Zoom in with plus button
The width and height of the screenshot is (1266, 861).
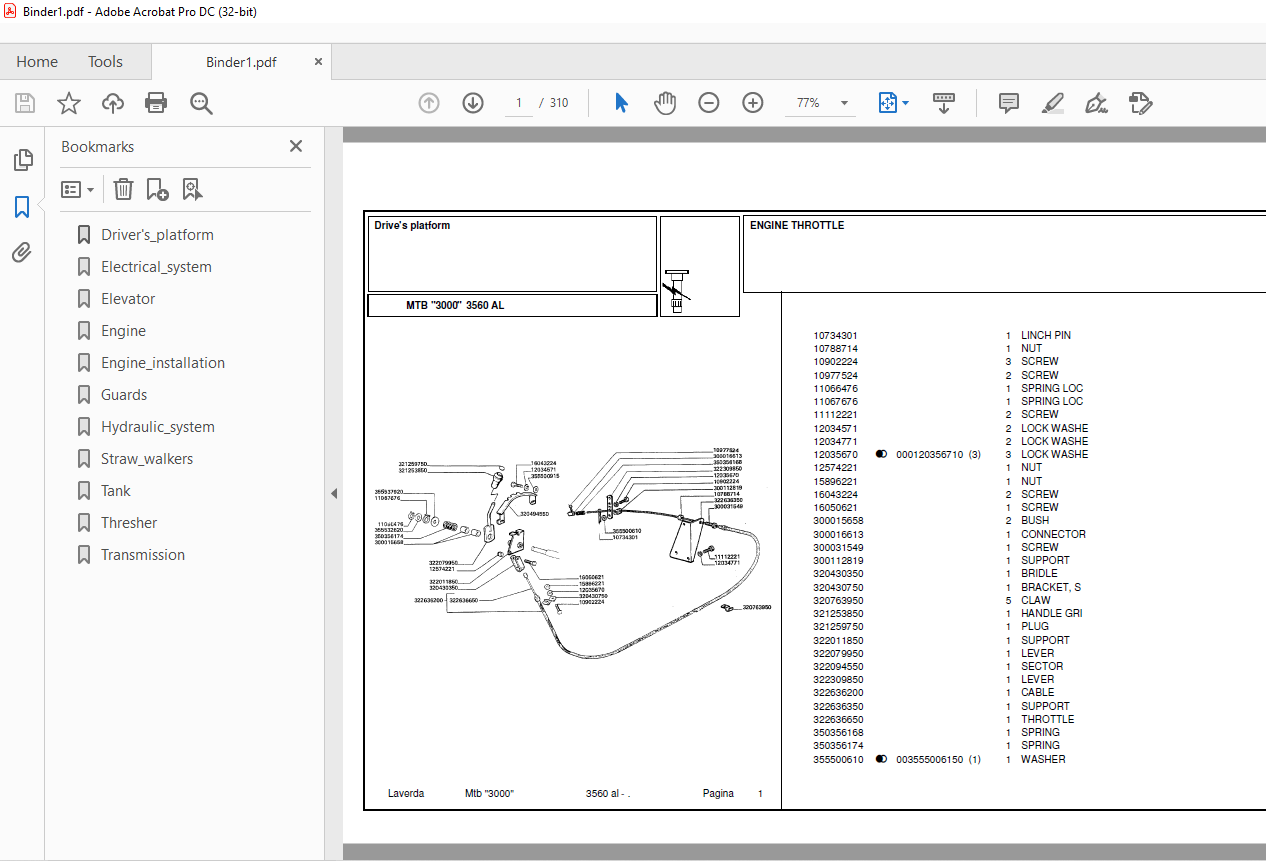pyautogui.click(x=753, y=103)
